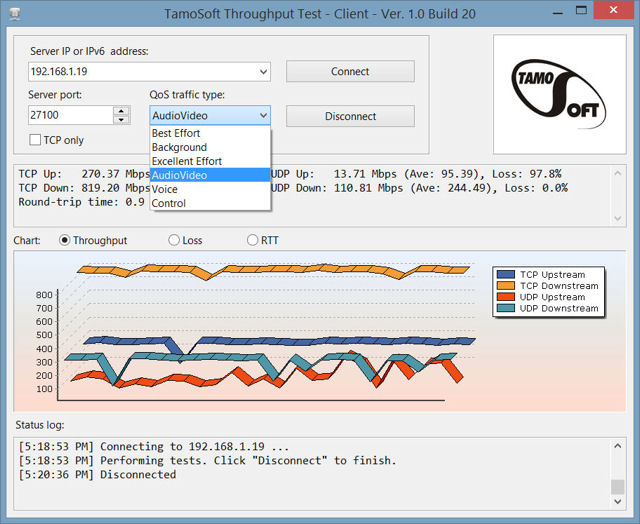640x524 pixels.
Task: Open the server IP address dropdown arrow
Action: coord(263,72)
